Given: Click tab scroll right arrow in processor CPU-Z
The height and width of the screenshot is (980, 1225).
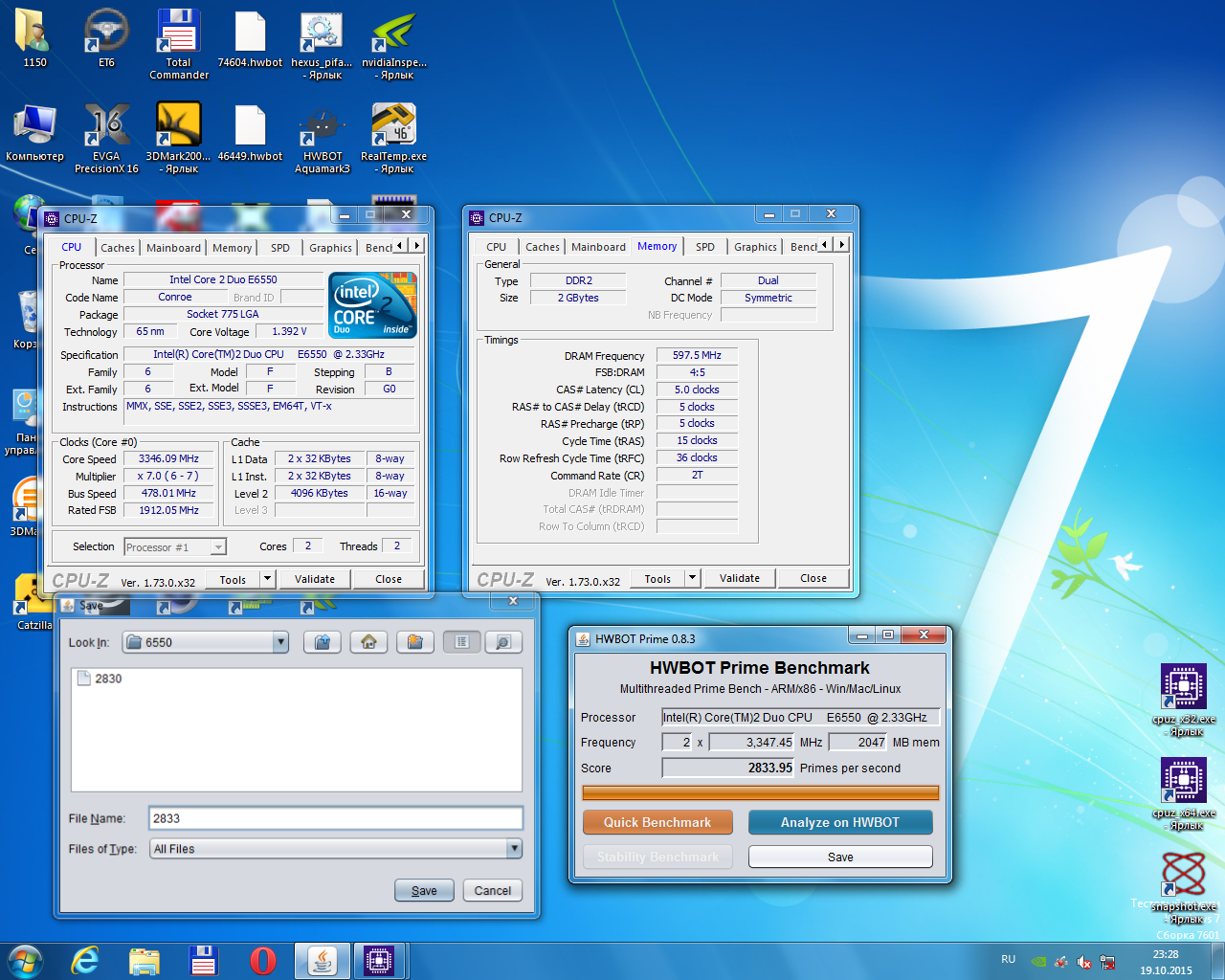Looking at the screenshot, I should (416, 246).
